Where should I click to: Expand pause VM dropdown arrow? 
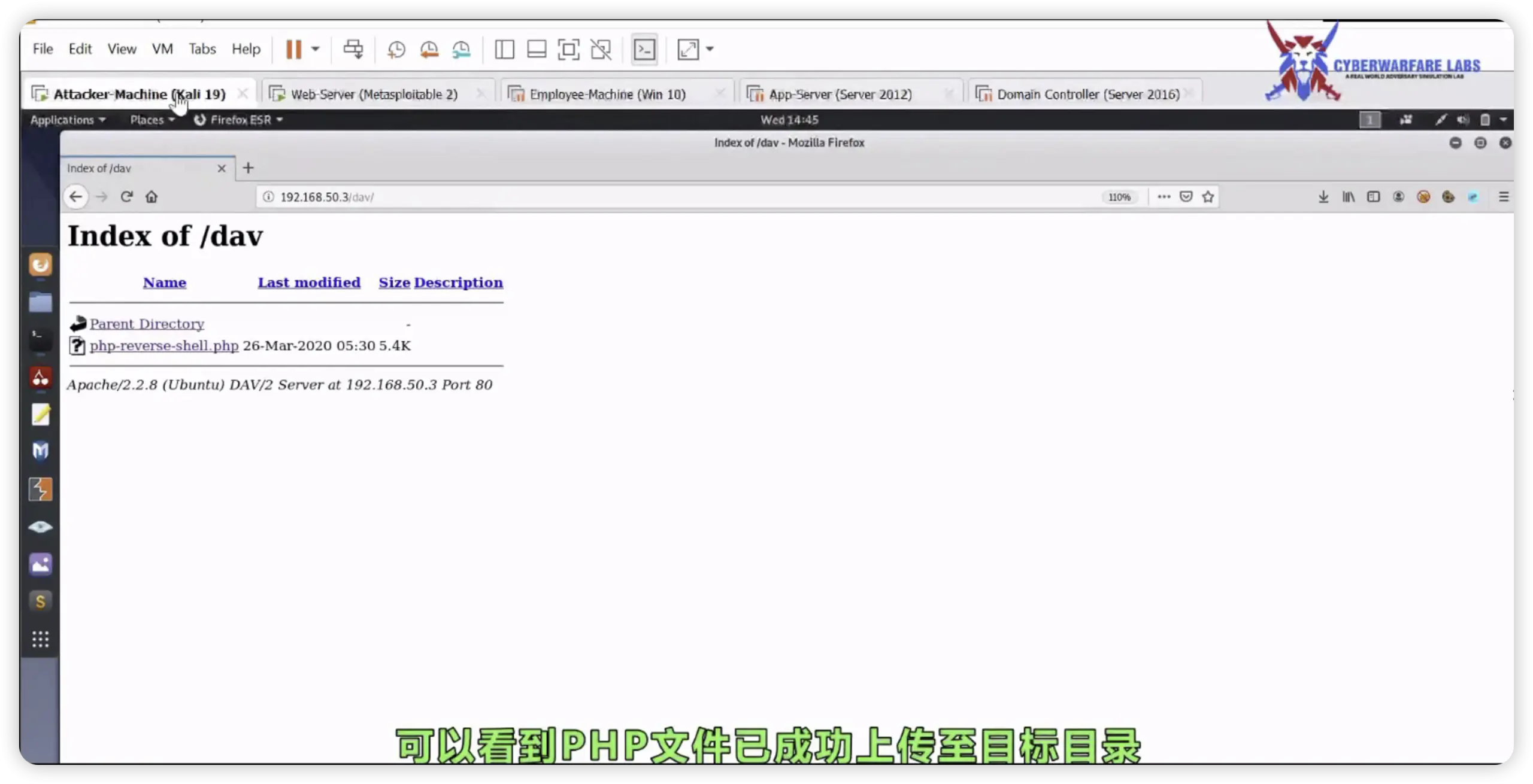tap(316, 50)
